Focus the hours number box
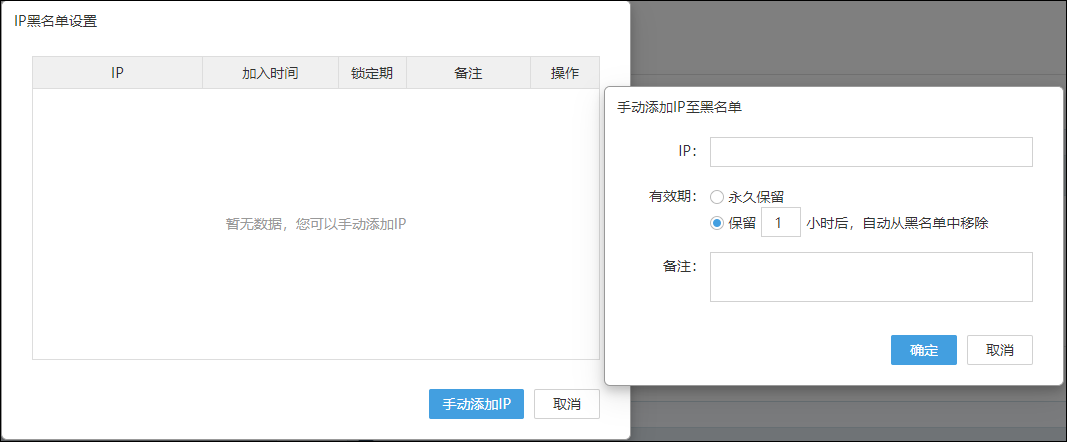1067x442 pixels. (780, 223)
